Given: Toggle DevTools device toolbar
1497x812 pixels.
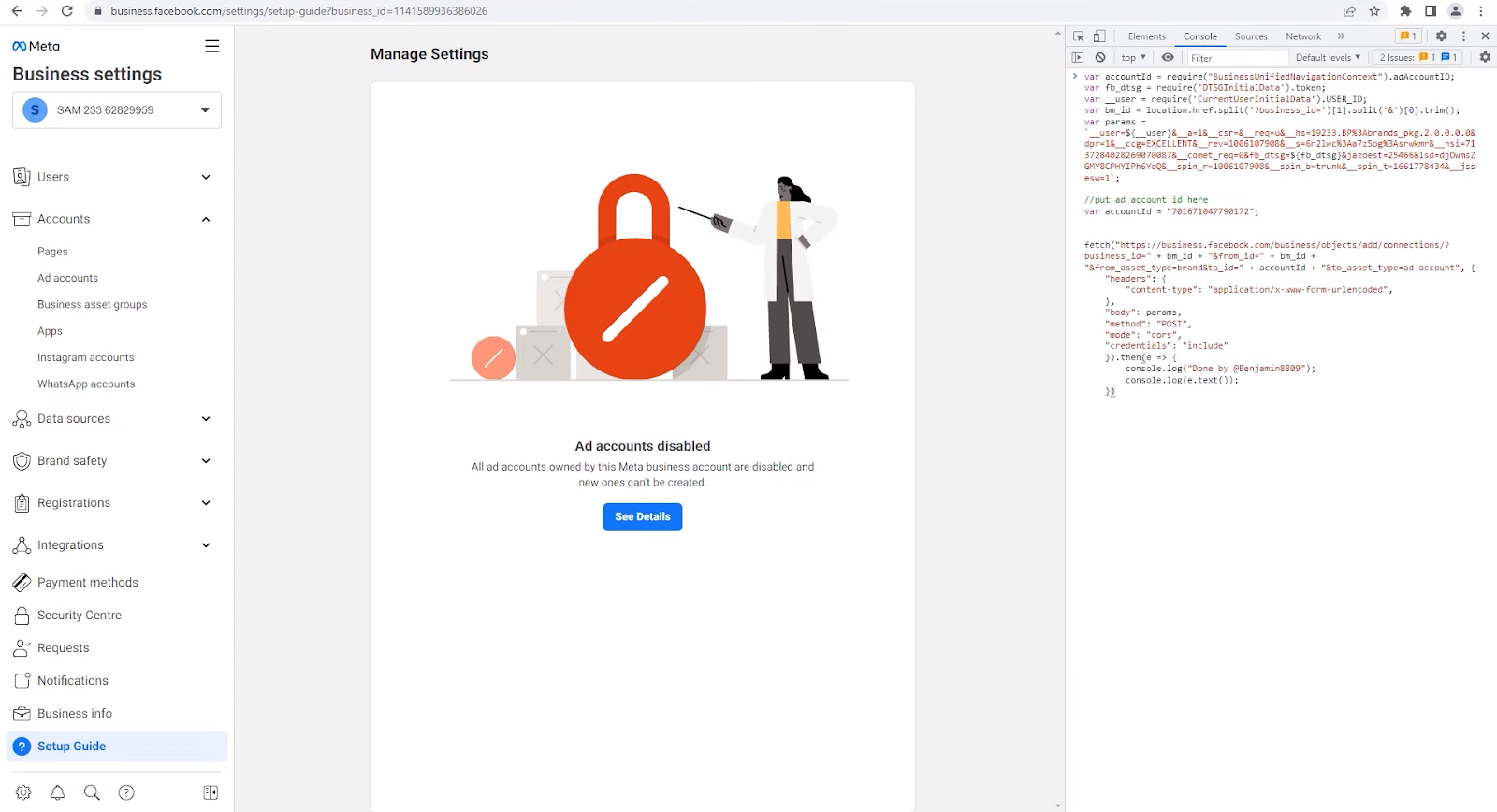Looking at the screenshot, I should pos(1099,36).
